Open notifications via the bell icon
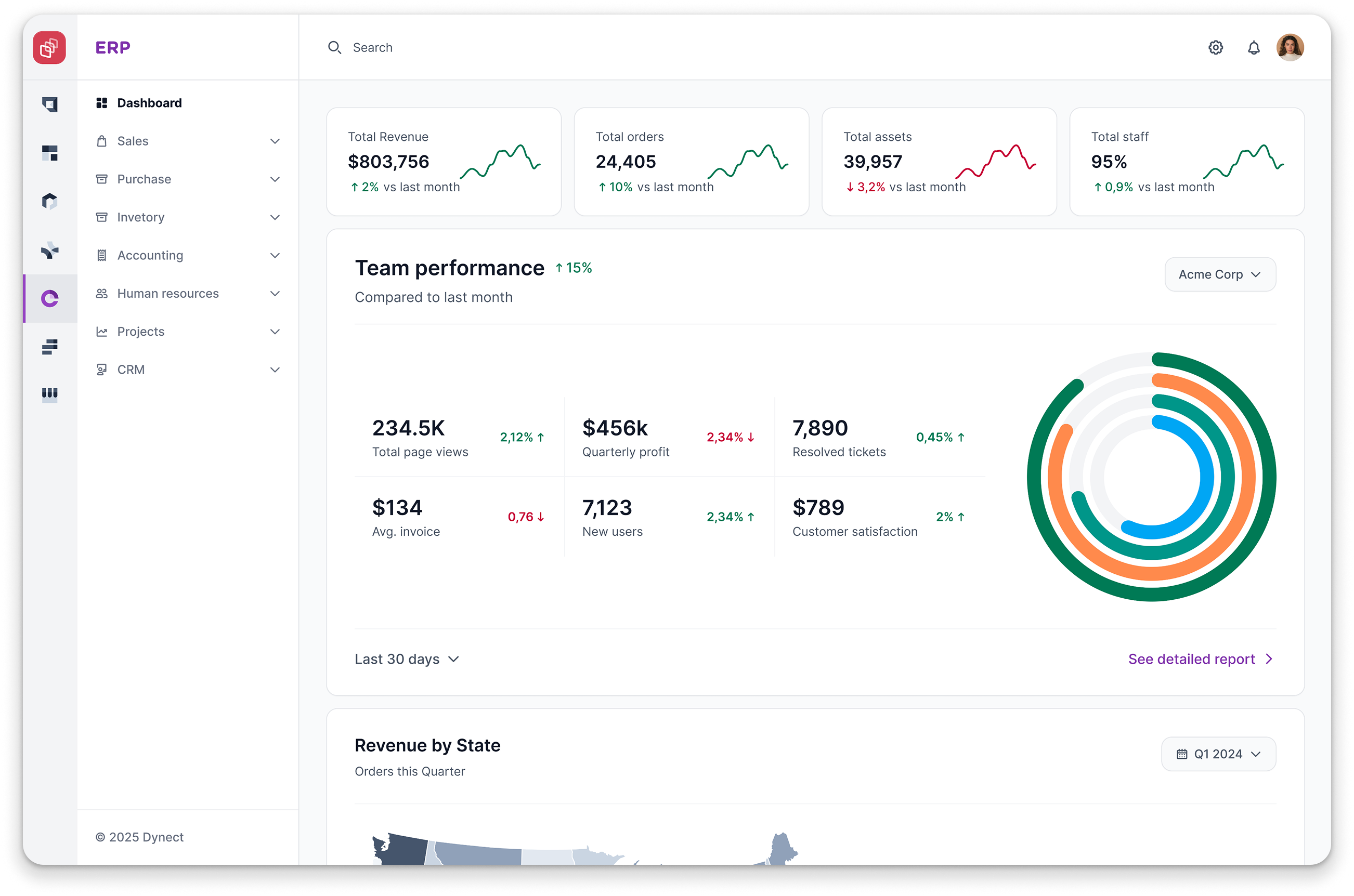Image resolution: width=1354 pixels, height=896 pixels. click(x=1254, y=47)
